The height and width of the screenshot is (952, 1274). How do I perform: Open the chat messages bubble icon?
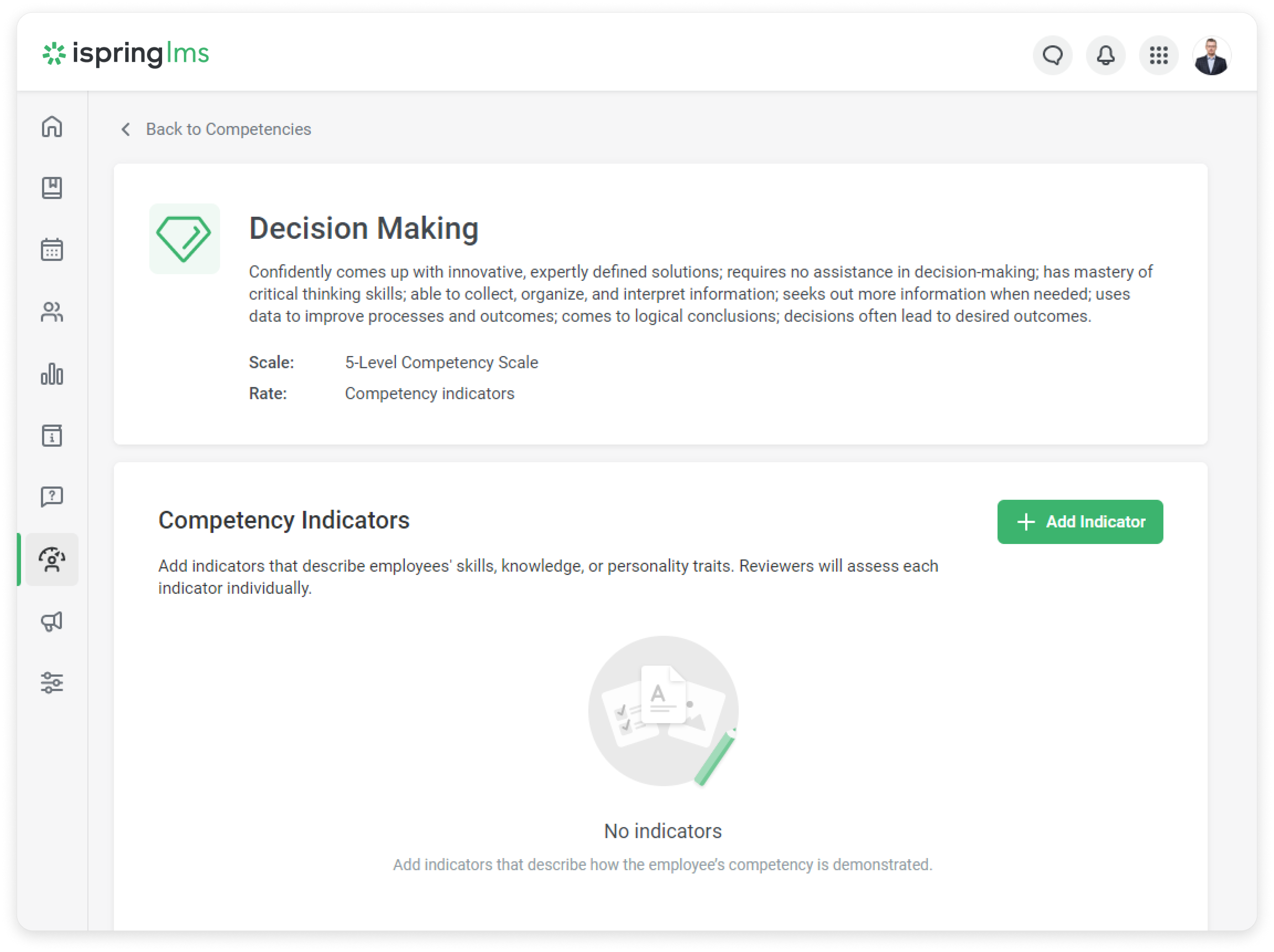[1052, 55]
